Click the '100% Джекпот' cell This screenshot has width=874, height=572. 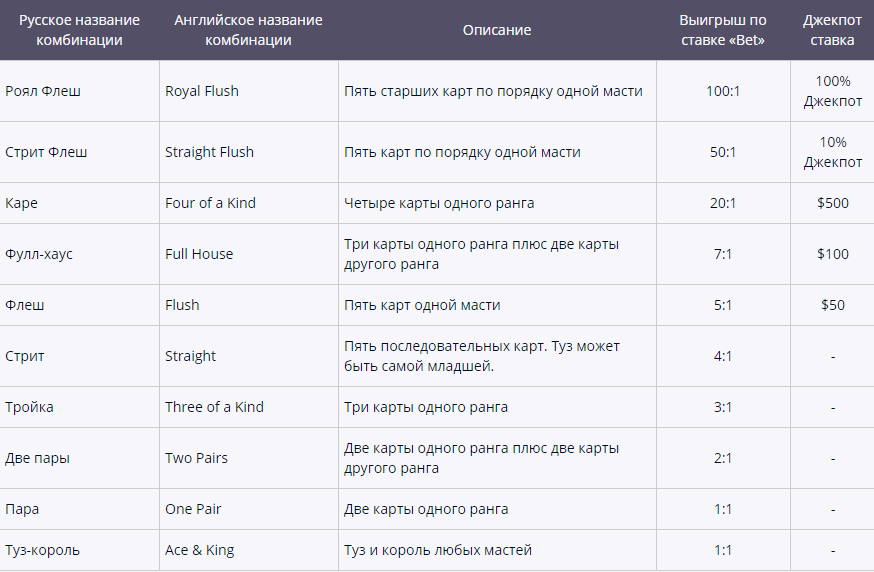click(832, 91)
